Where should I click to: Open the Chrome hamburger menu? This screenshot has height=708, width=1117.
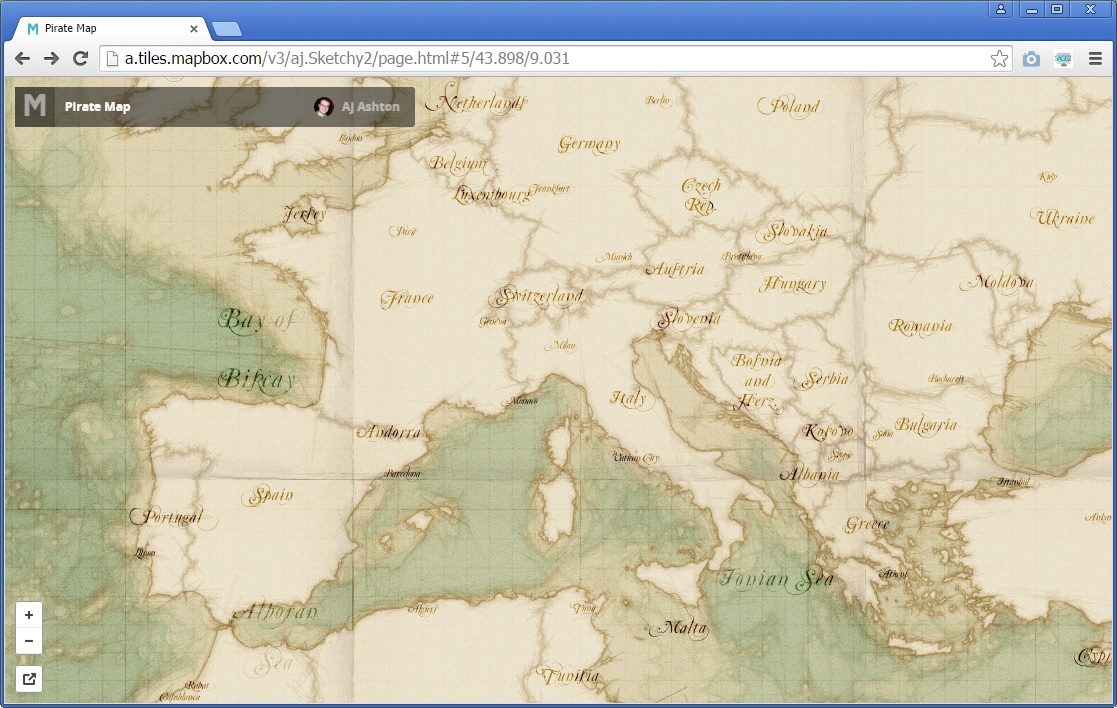tap(1095, 59)
